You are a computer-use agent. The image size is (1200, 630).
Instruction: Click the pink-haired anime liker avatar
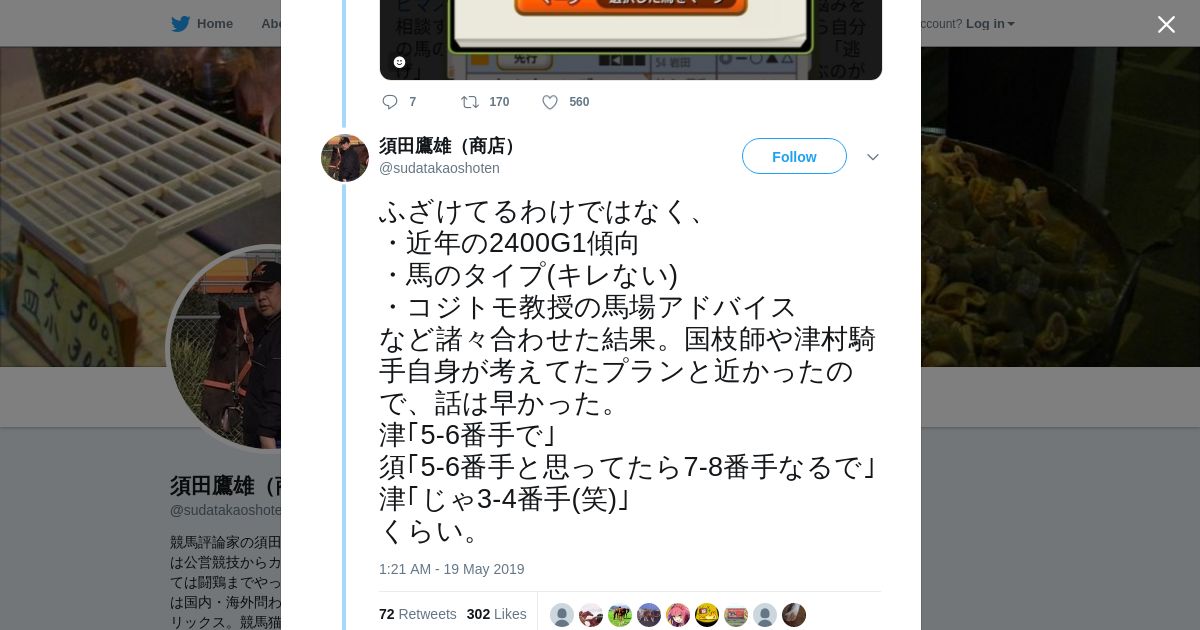(678, 615)
